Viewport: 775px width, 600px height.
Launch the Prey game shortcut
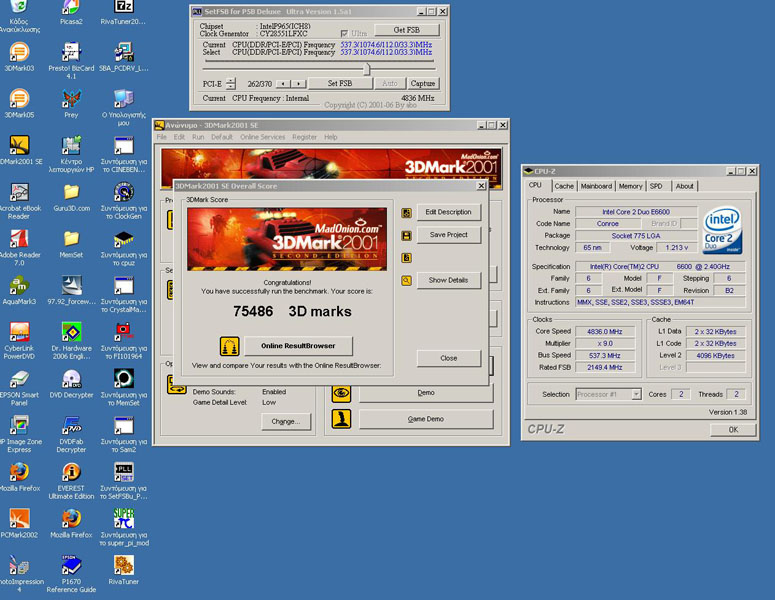pyautogui.click(x=71, y=98)
